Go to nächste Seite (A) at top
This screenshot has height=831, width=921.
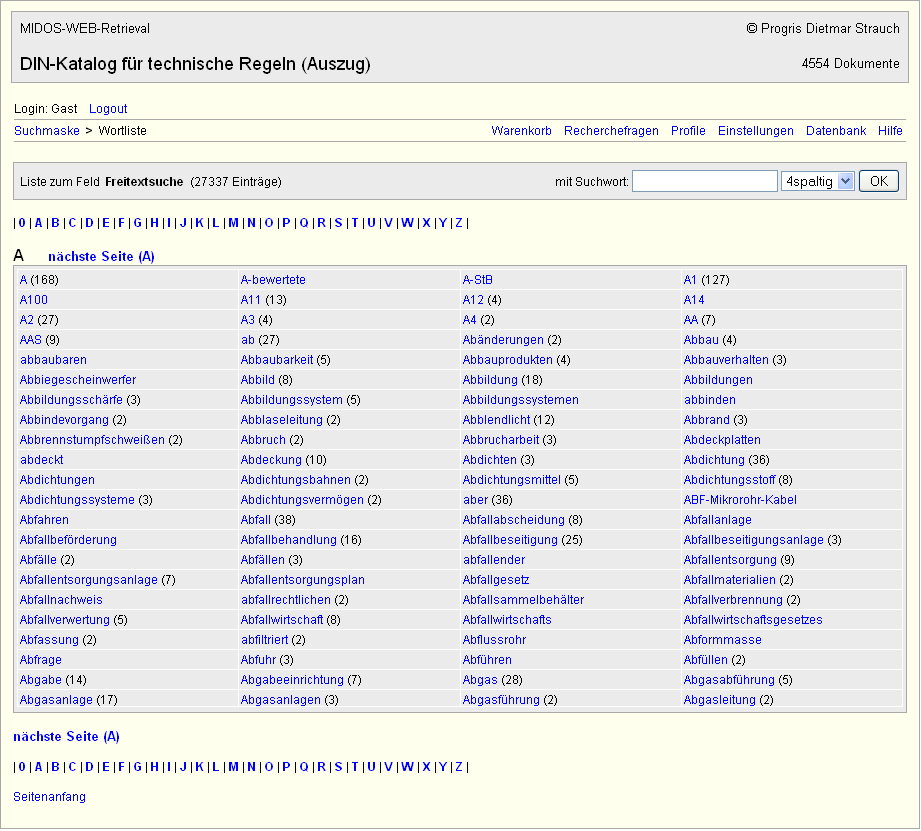pyautogui.click(x=101, y=257)
